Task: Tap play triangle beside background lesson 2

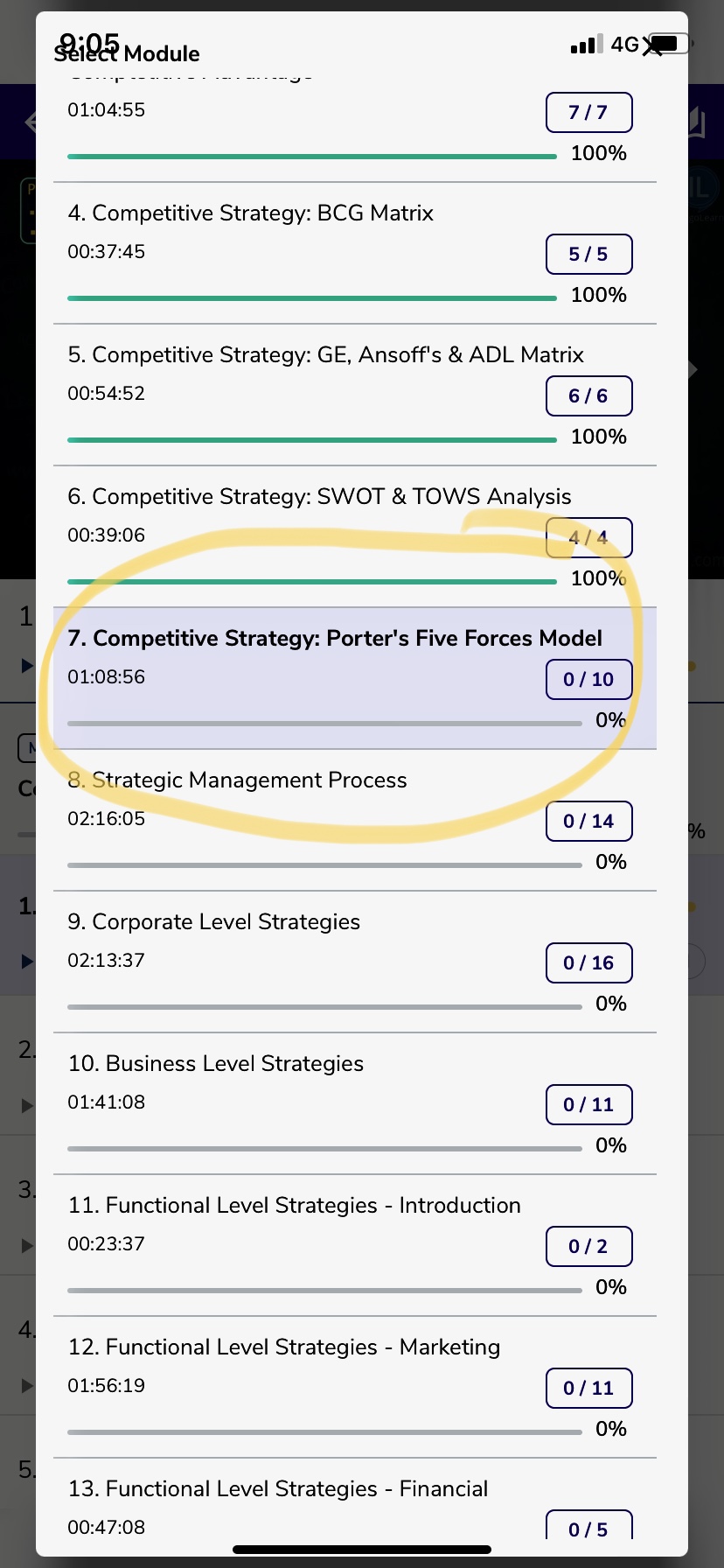Action: (27, 1105)
